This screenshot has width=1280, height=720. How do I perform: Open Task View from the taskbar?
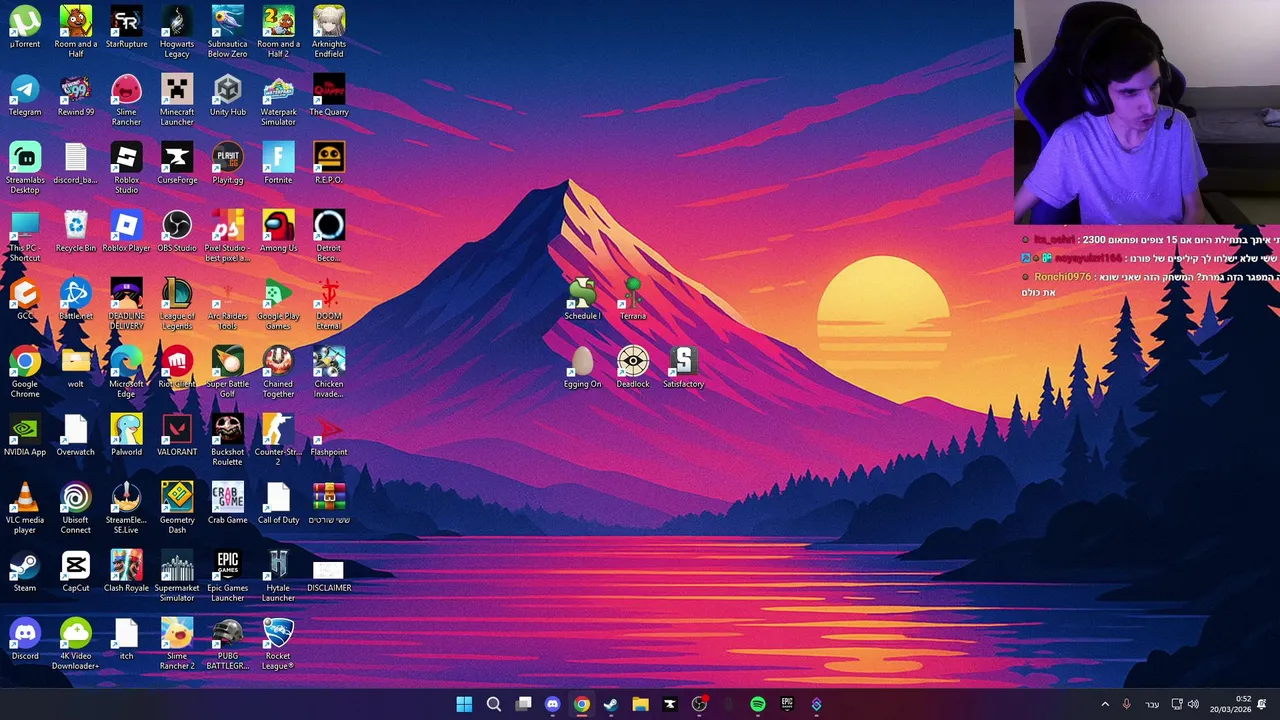523,704
